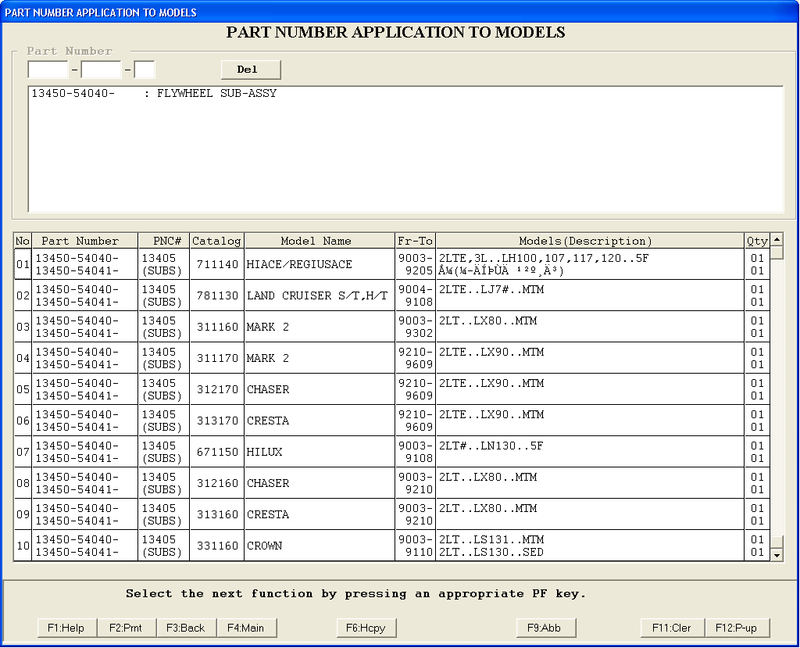Select catalog number 311170
This screenshot has height=648, width=800.
pyautogui.click(x=217, y=358)
